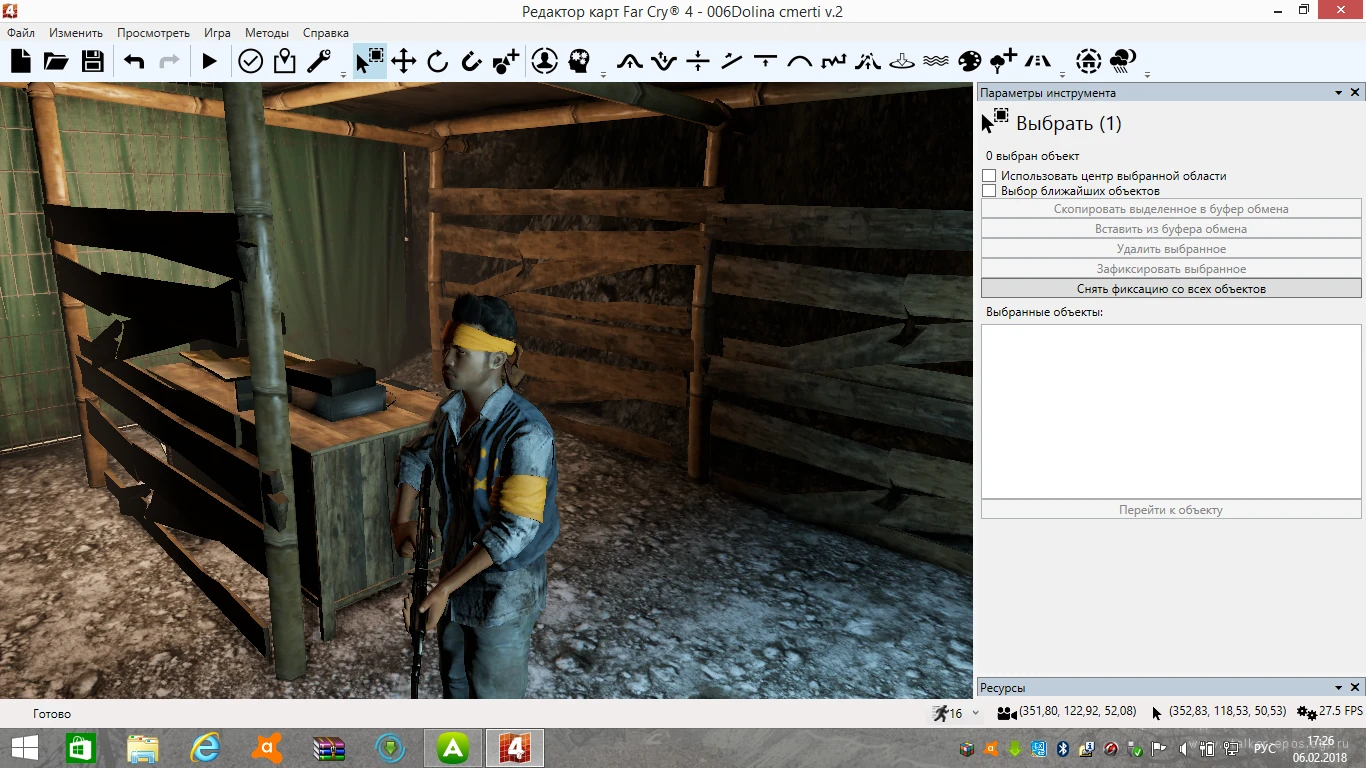Launch Internet Explorer from the taskbar
This screenshot has height=768, width=1366.
pos(204,748)
